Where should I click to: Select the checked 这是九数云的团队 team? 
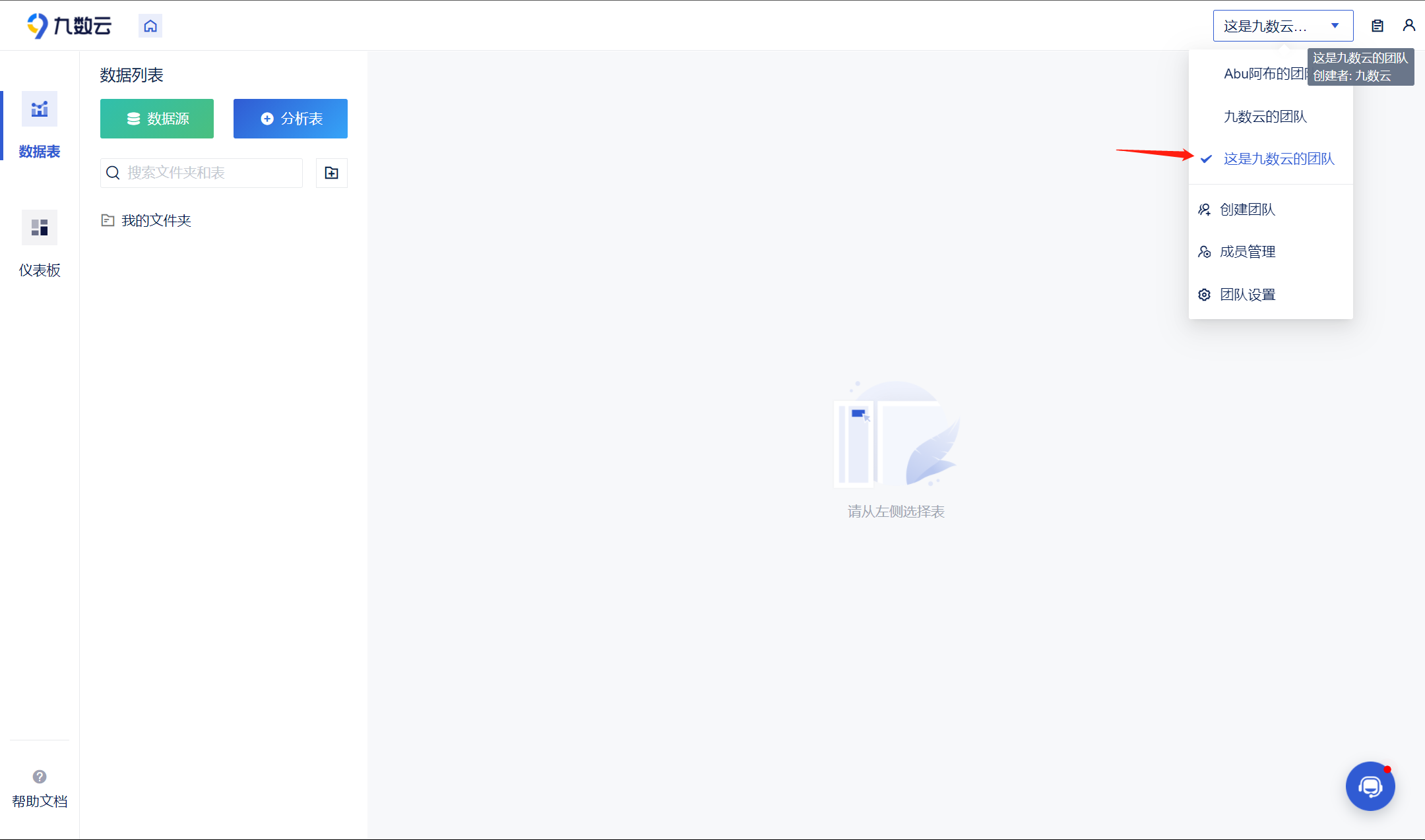point(1278,159)
